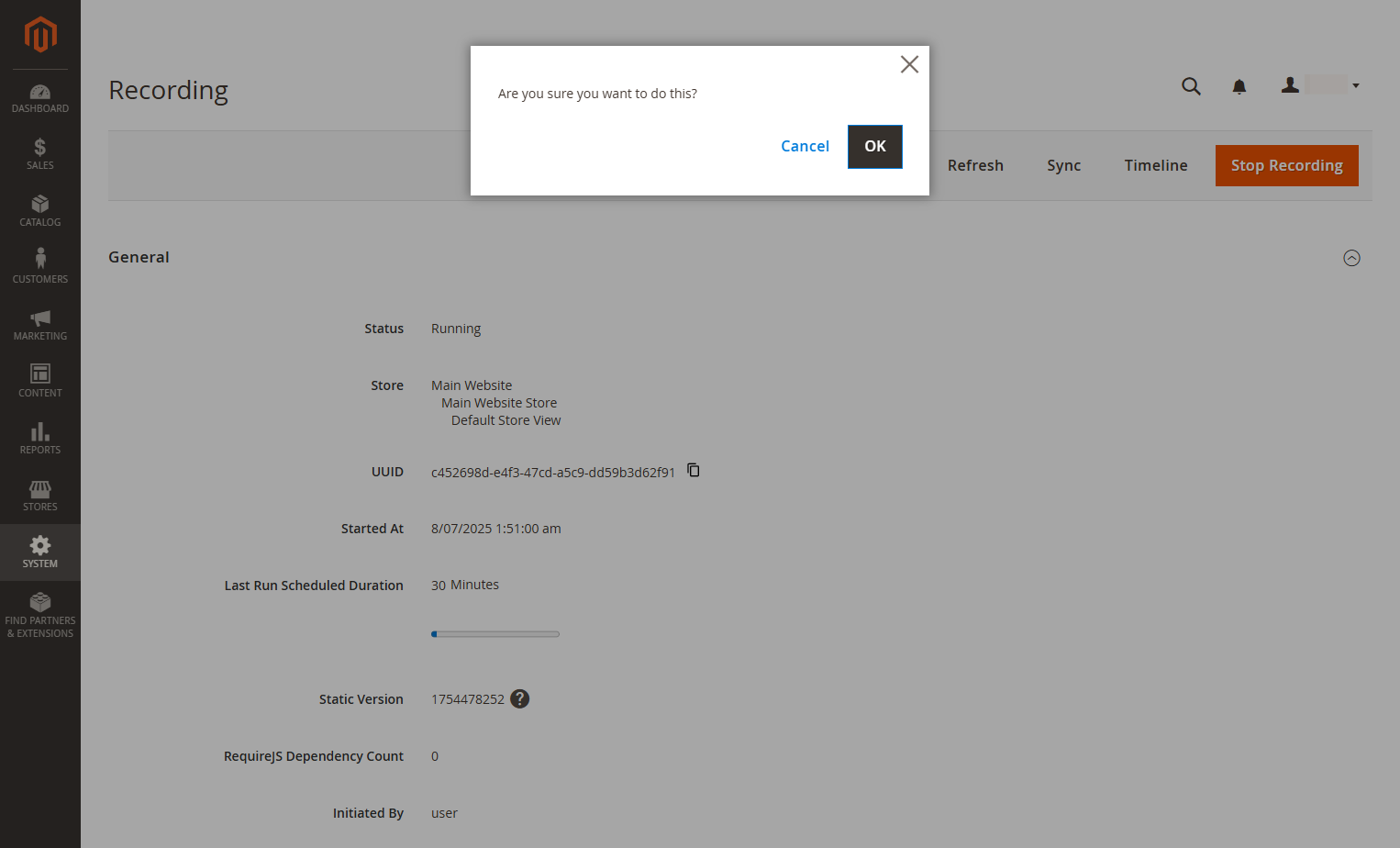Click the Stop Recording button

coord(1287,165)
